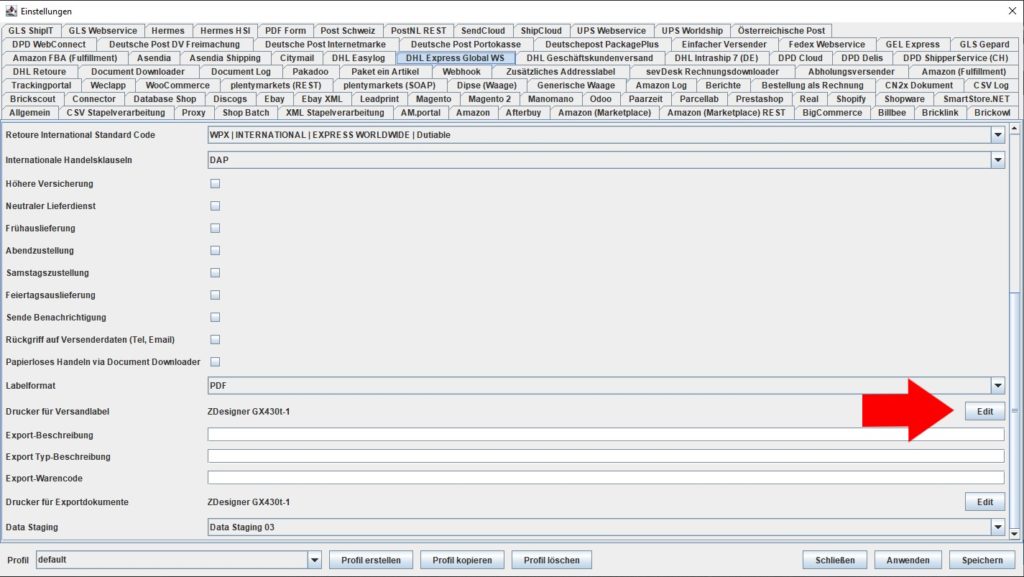Select the WooCommerce tab
The image size is (1024, 577).
click(x=178, y=86)
